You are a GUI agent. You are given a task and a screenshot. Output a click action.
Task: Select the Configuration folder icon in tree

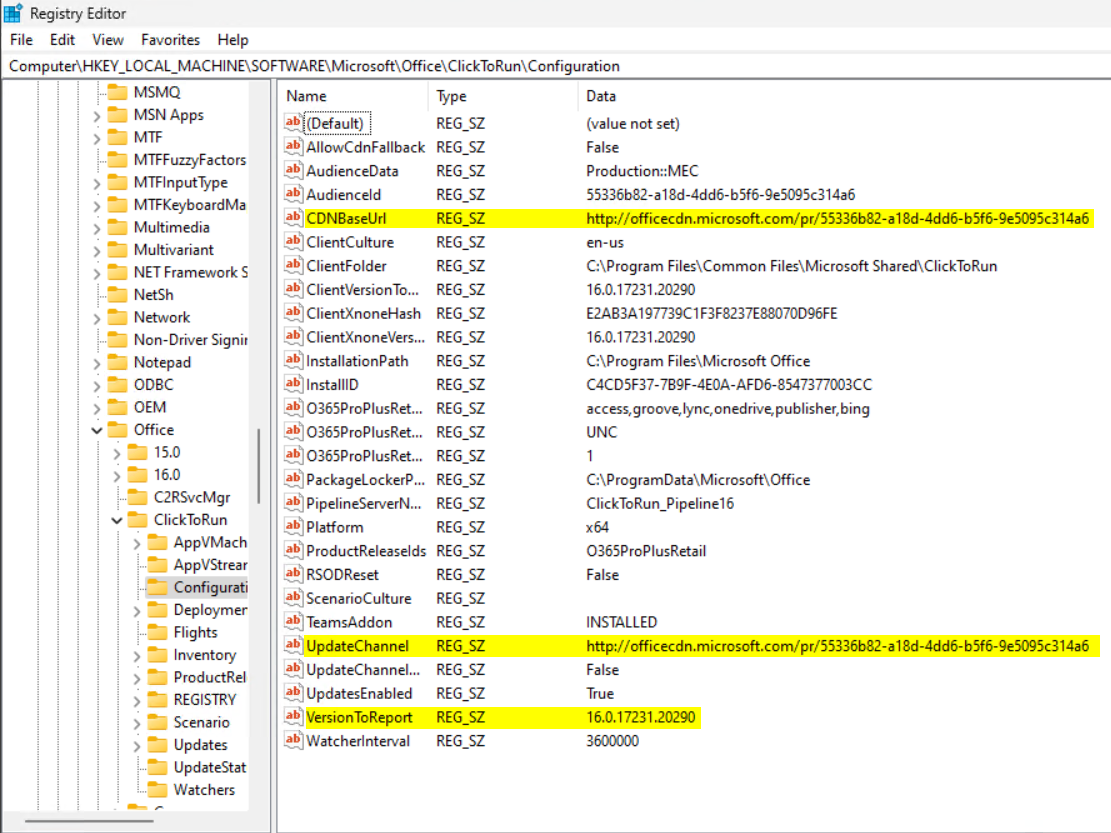coord(158,587)
